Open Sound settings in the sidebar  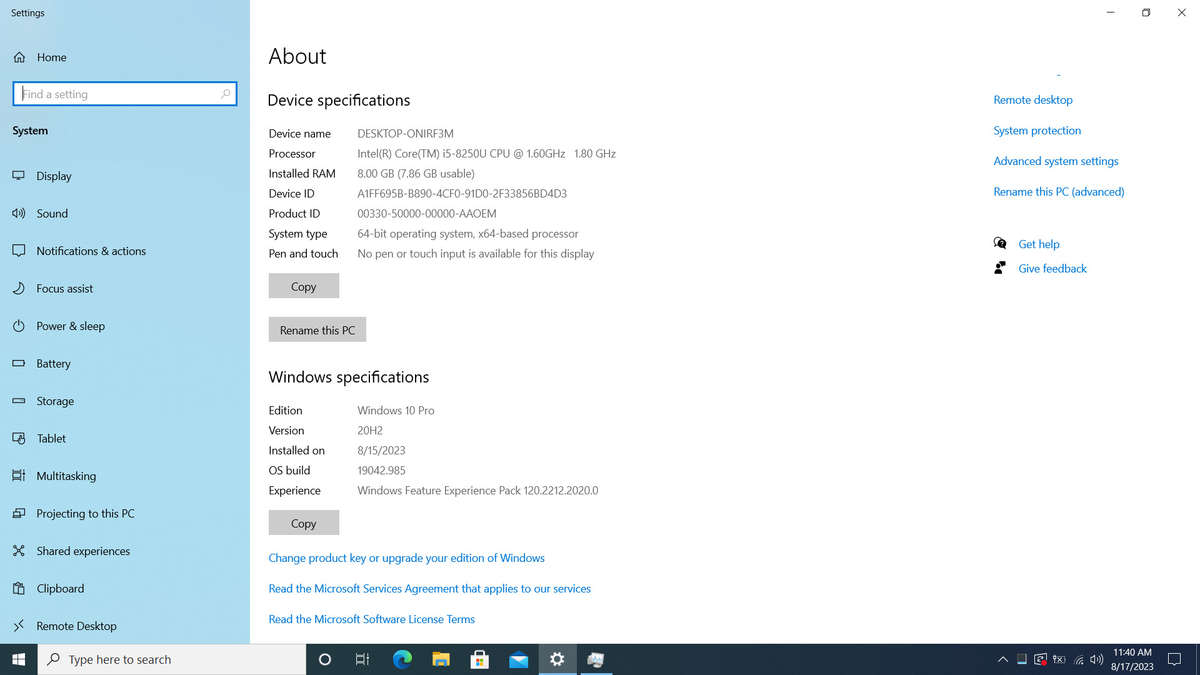(x=54, y=213)
